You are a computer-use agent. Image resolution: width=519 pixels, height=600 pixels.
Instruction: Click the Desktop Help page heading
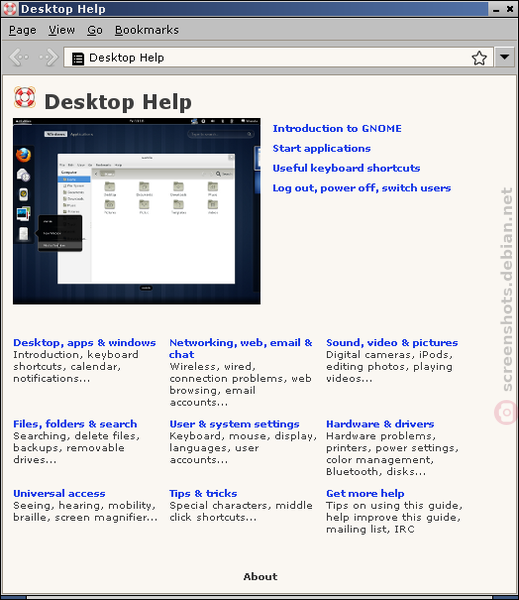tap(118, 102)
